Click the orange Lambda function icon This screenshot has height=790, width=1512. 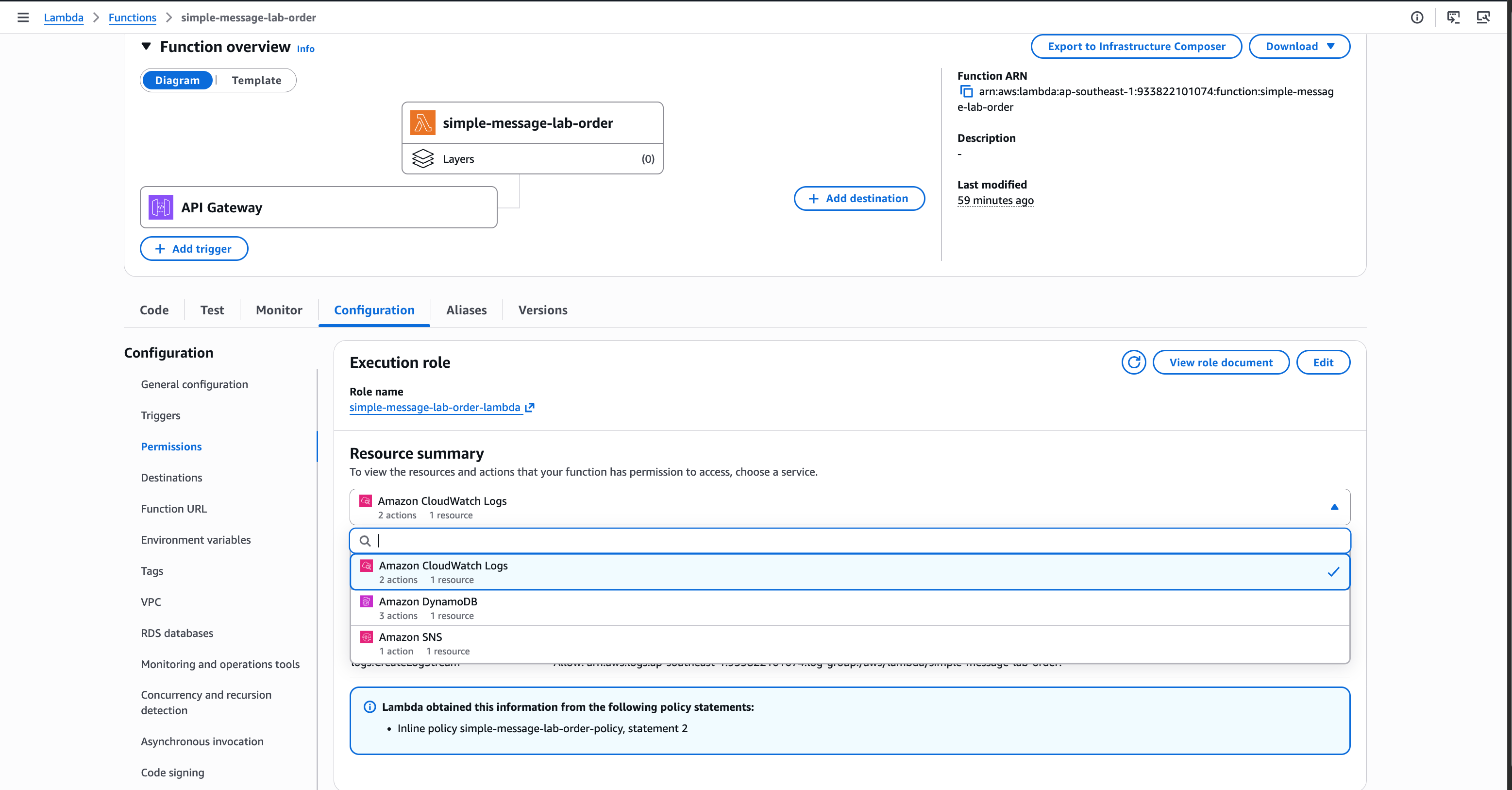tap(422, 123)
